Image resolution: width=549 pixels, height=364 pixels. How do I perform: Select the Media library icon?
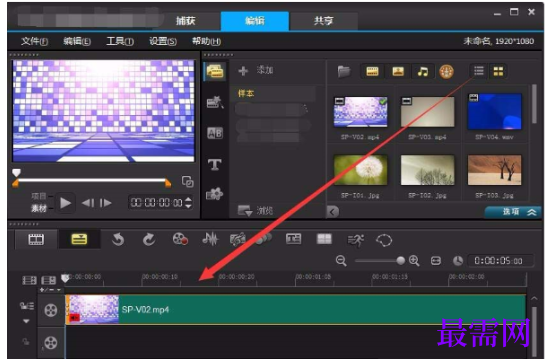click(215, 71)
